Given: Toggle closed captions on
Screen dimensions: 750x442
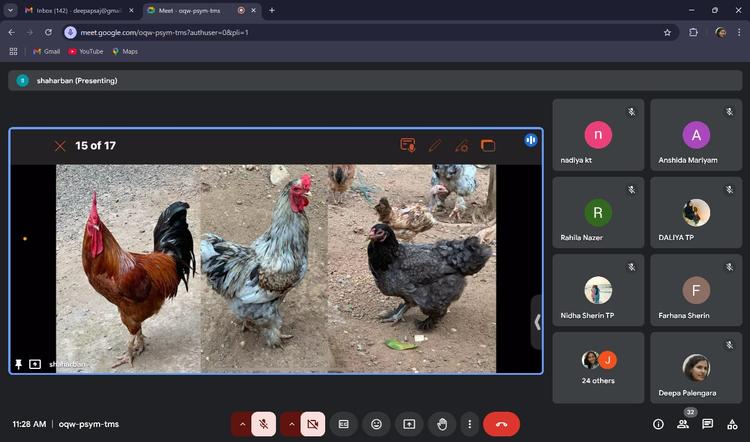Looking at the screenshot, I should click(x=343, y=424).
